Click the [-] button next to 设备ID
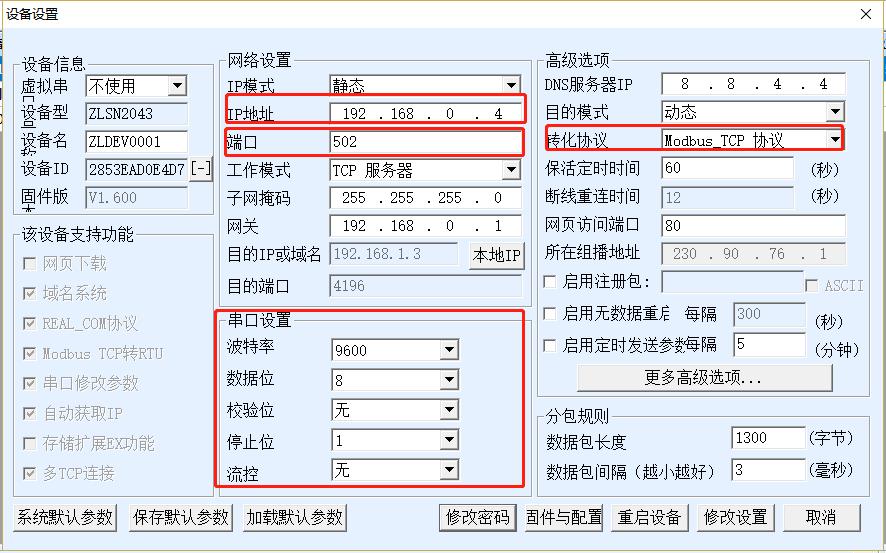 [201, 169]
